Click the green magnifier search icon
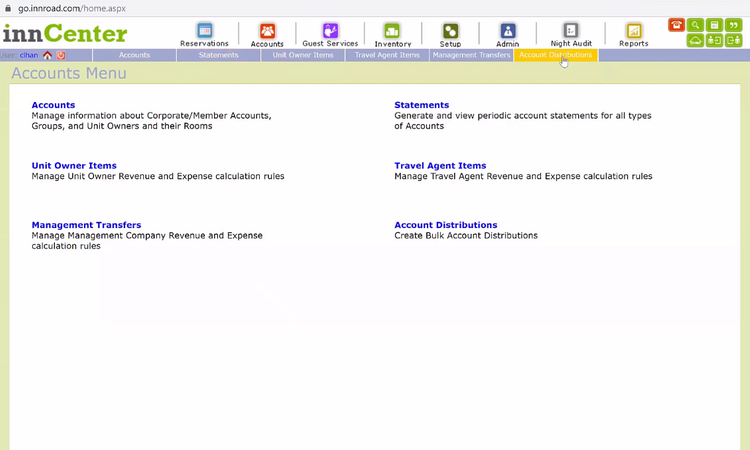This screenshot has width=750, height=450. click(x=695, y=25)
